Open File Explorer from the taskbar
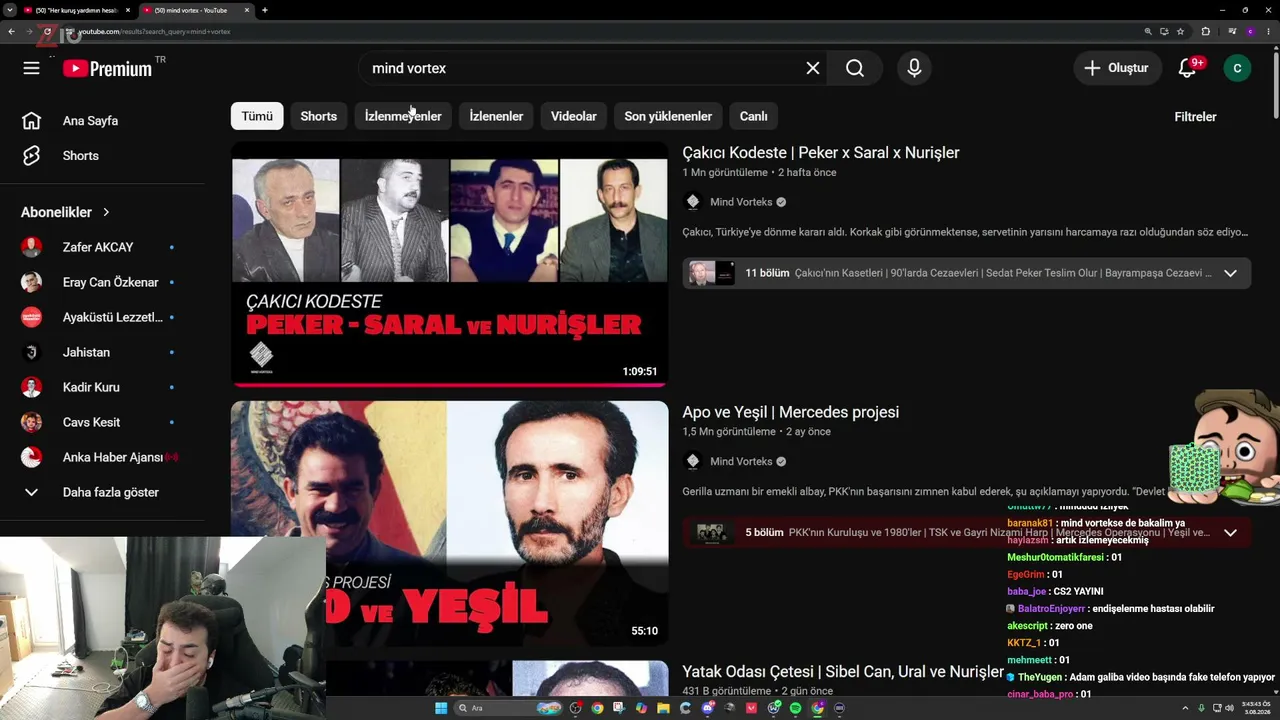The width and height of the screenshot is (1280, 720). pos(663,708)
